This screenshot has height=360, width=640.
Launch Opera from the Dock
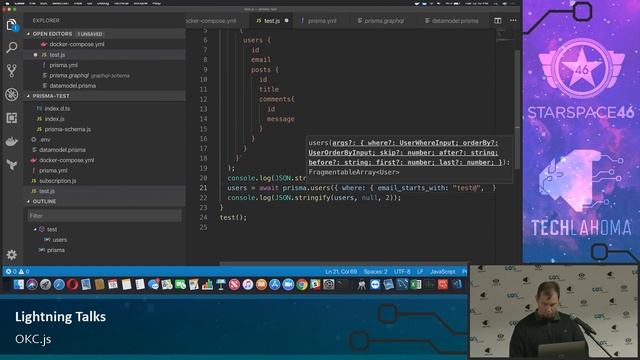73,284
